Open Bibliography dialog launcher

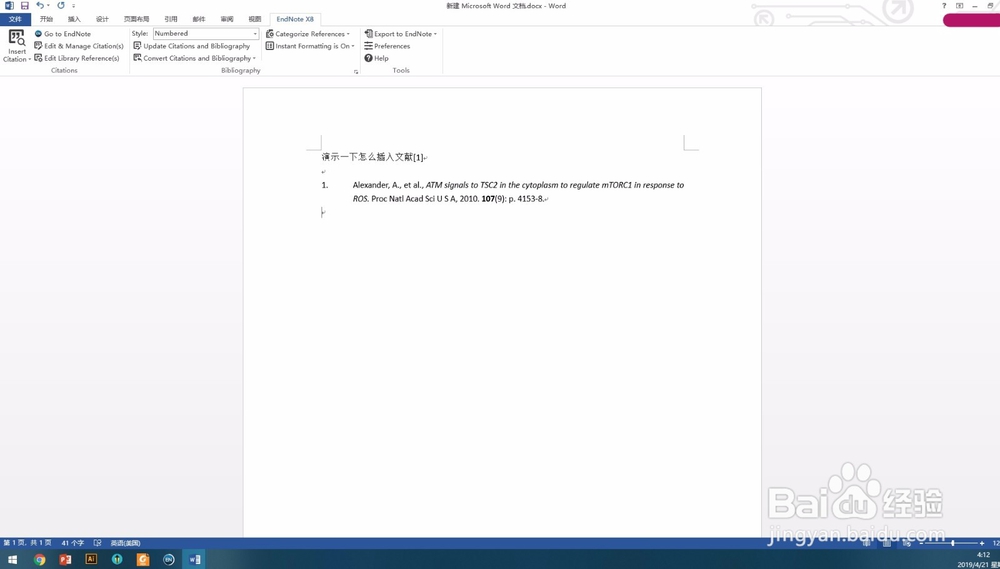pyautogui.click(x=356, y=71)
